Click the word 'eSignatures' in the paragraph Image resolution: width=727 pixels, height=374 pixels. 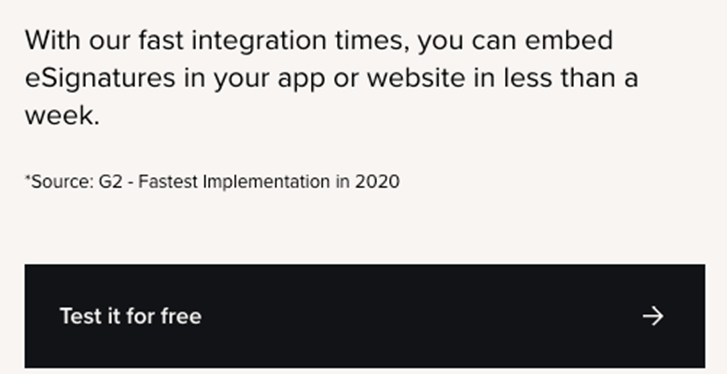(100, 78)
